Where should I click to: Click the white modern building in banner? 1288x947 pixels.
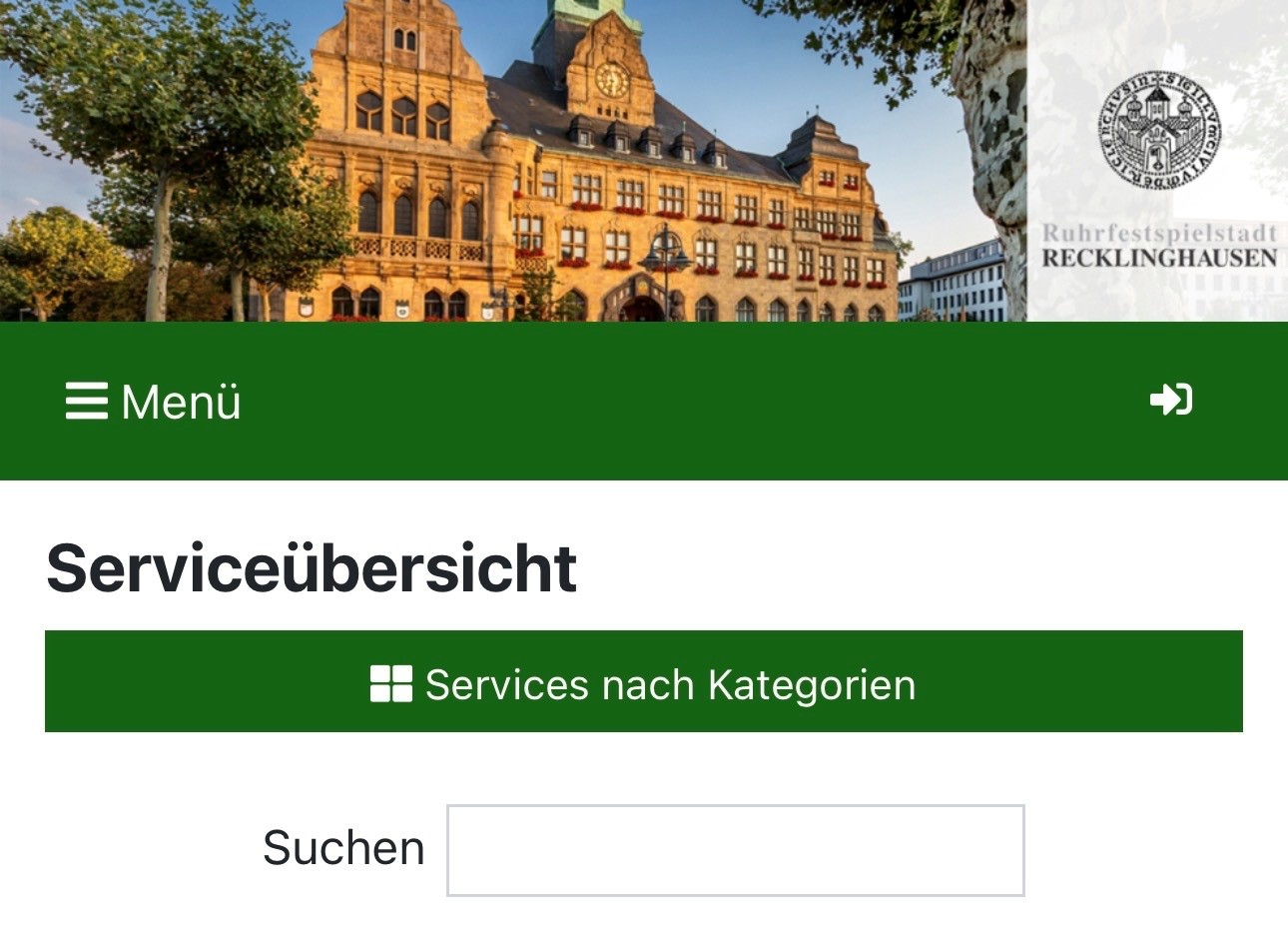tap(954, 283)
